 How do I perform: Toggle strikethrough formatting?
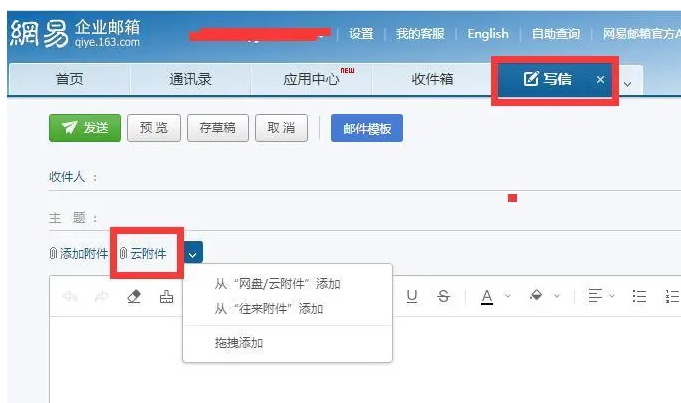[443, 297]
